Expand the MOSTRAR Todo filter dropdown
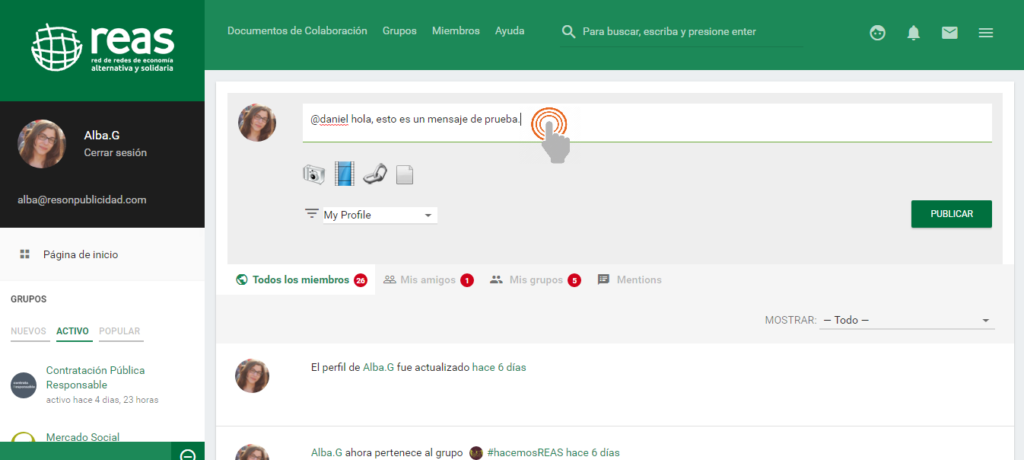 click(x=906, y=320)
